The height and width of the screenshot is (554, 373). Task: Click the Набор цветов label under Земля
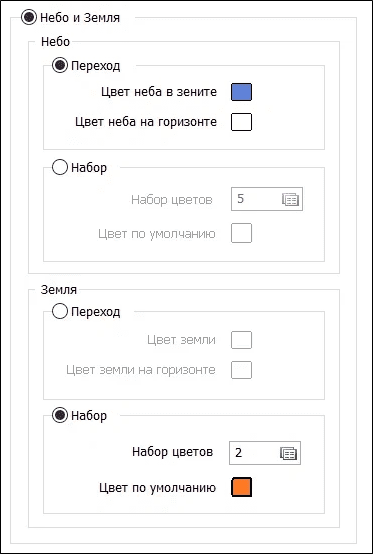coord(173,452)
